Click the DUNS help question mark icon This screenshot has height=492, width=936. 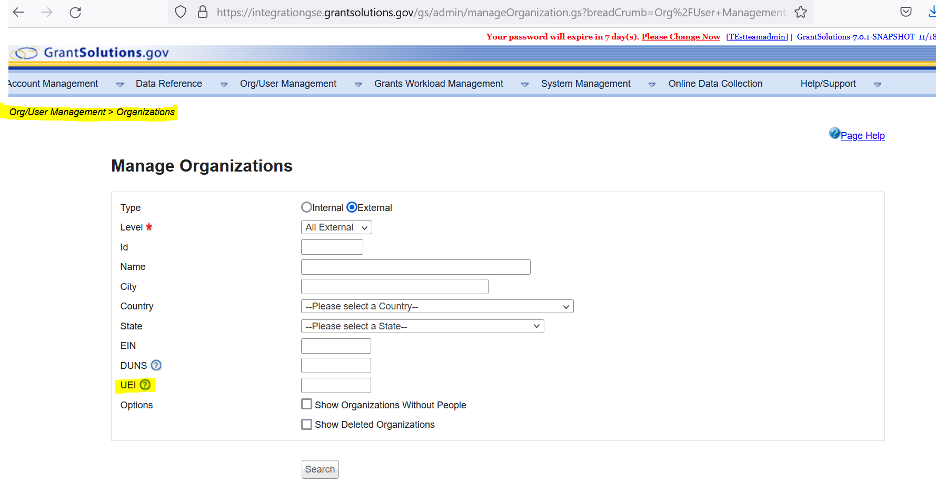156,366
